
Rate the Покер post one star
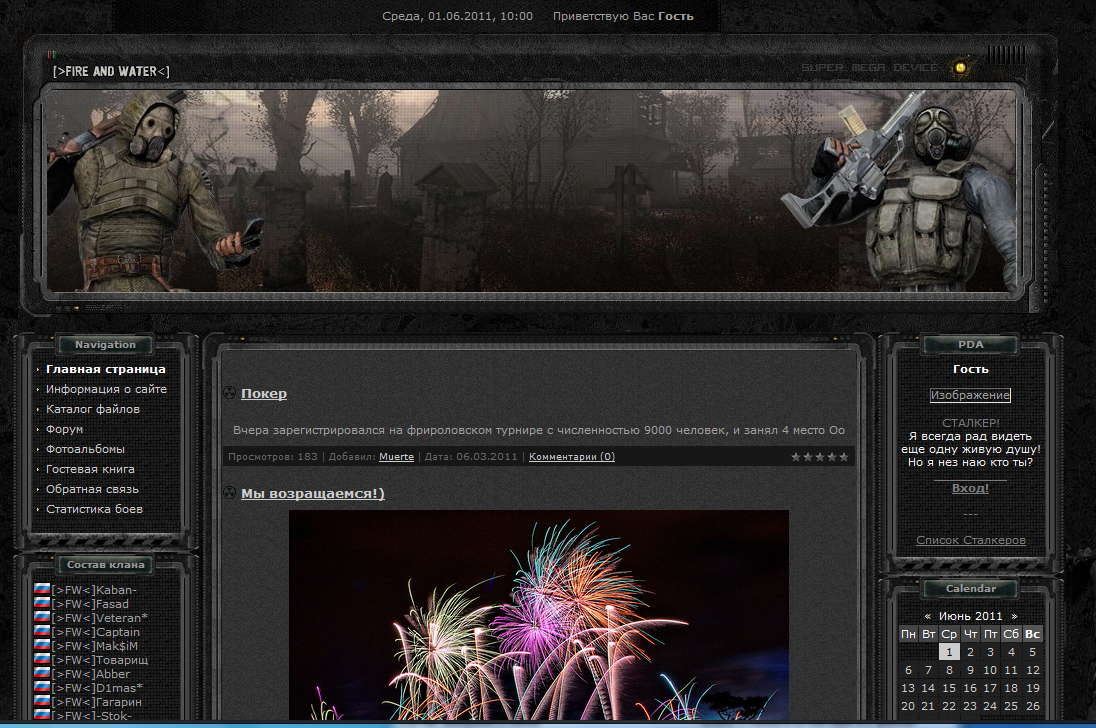point(795,457)
